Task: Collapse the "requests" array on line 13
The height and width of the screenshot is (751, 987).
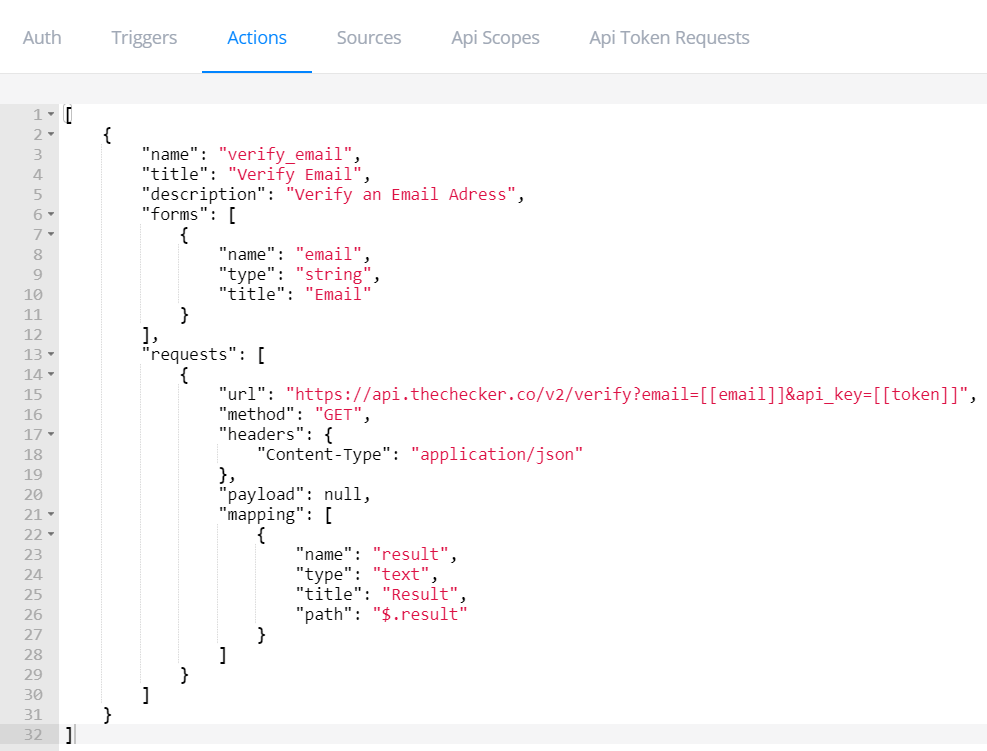Action: point(51,354)
